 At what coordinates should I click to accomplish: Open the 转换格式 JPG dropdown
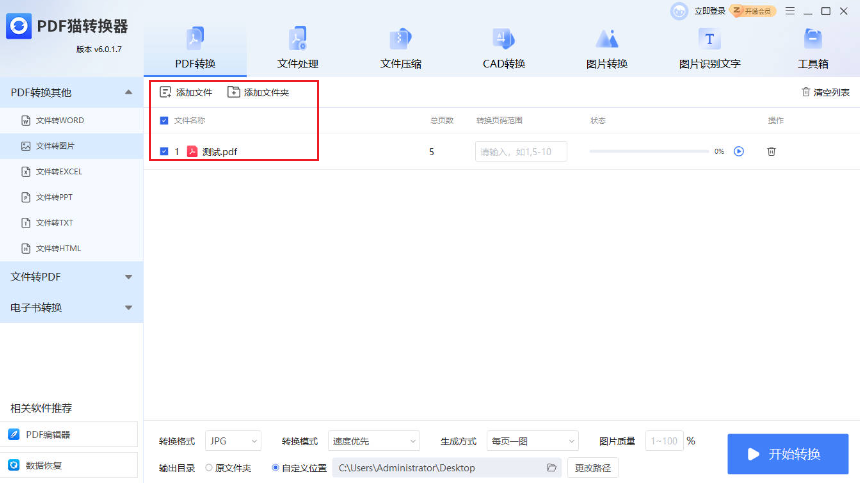coord(233,441)
